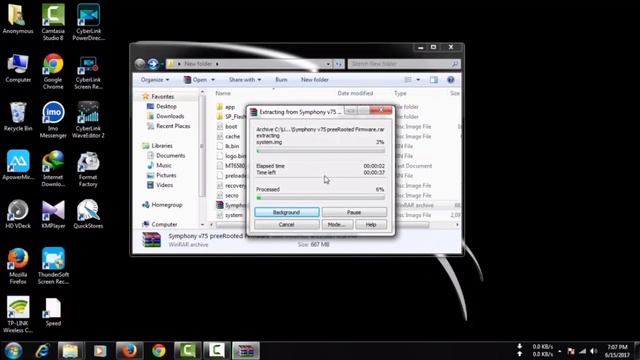Open QuickStores desktop shortcut
Viewport: 640px width, 360px height.
coord(88,214)
